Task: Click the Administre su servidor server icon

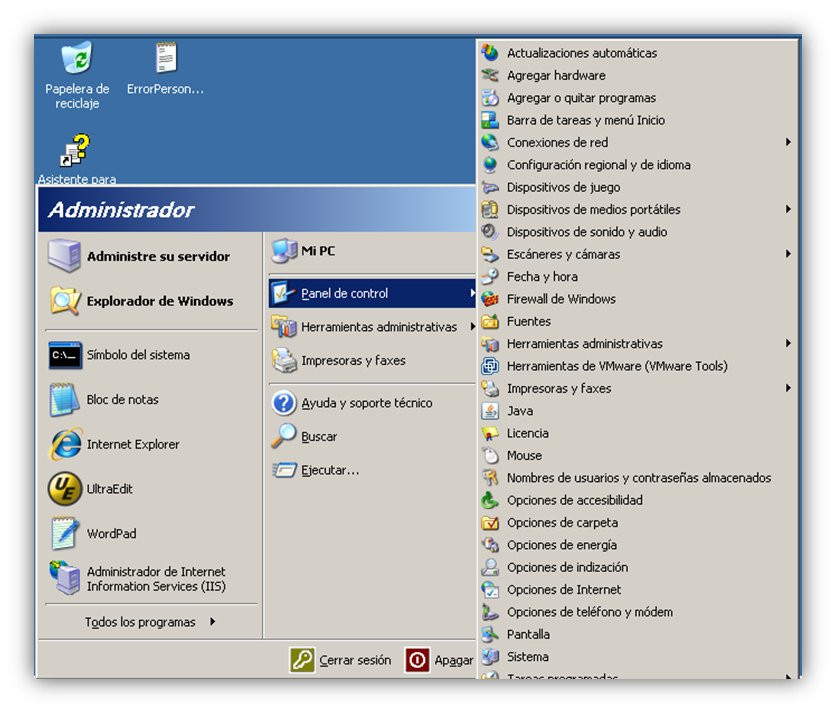Action: point(64,255)
